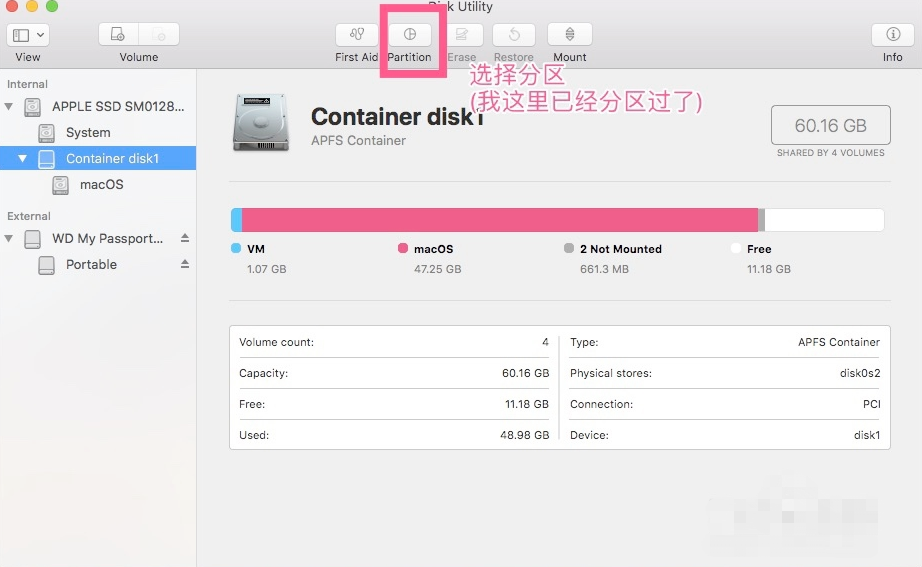
Task: Eject the Portable volume
Action: [185, 265]
